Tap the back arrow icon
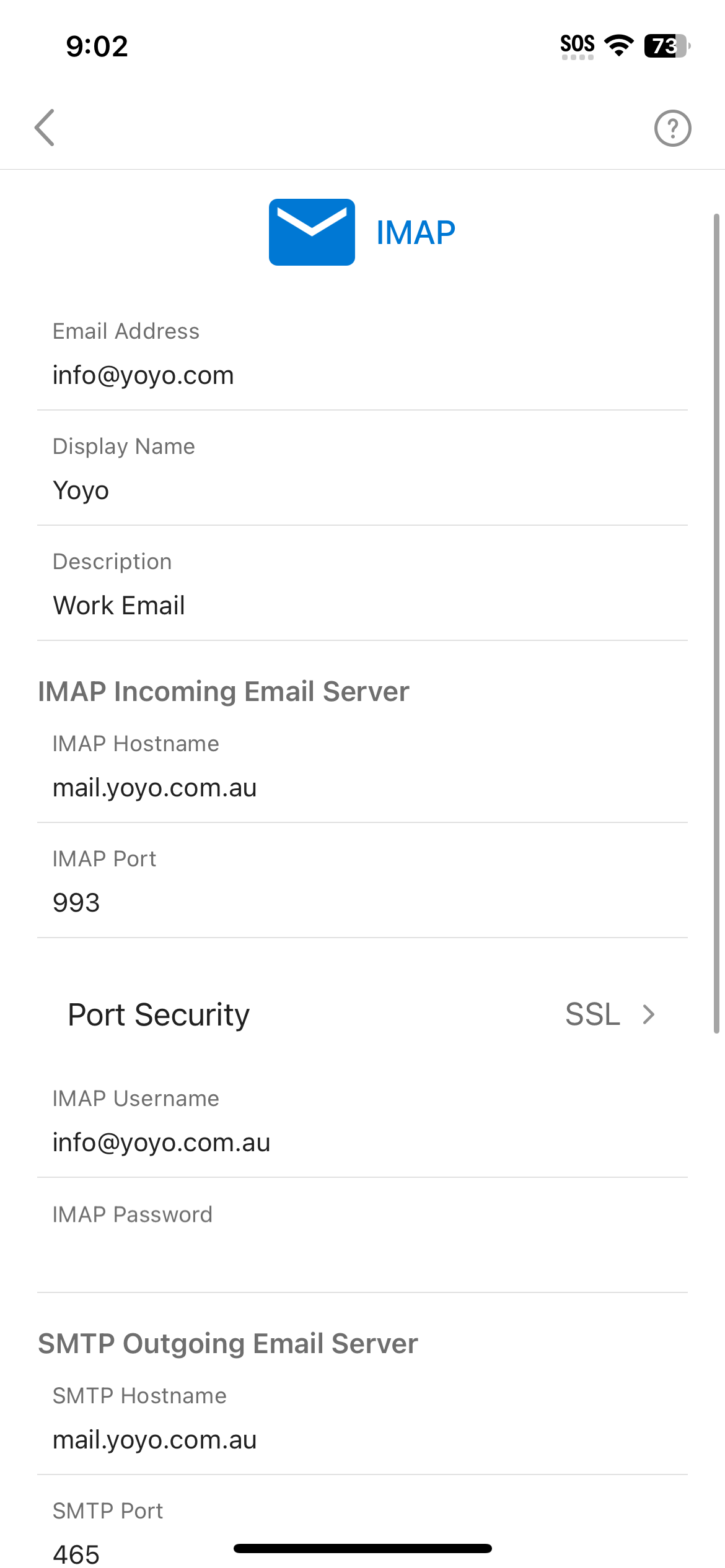 45,128
